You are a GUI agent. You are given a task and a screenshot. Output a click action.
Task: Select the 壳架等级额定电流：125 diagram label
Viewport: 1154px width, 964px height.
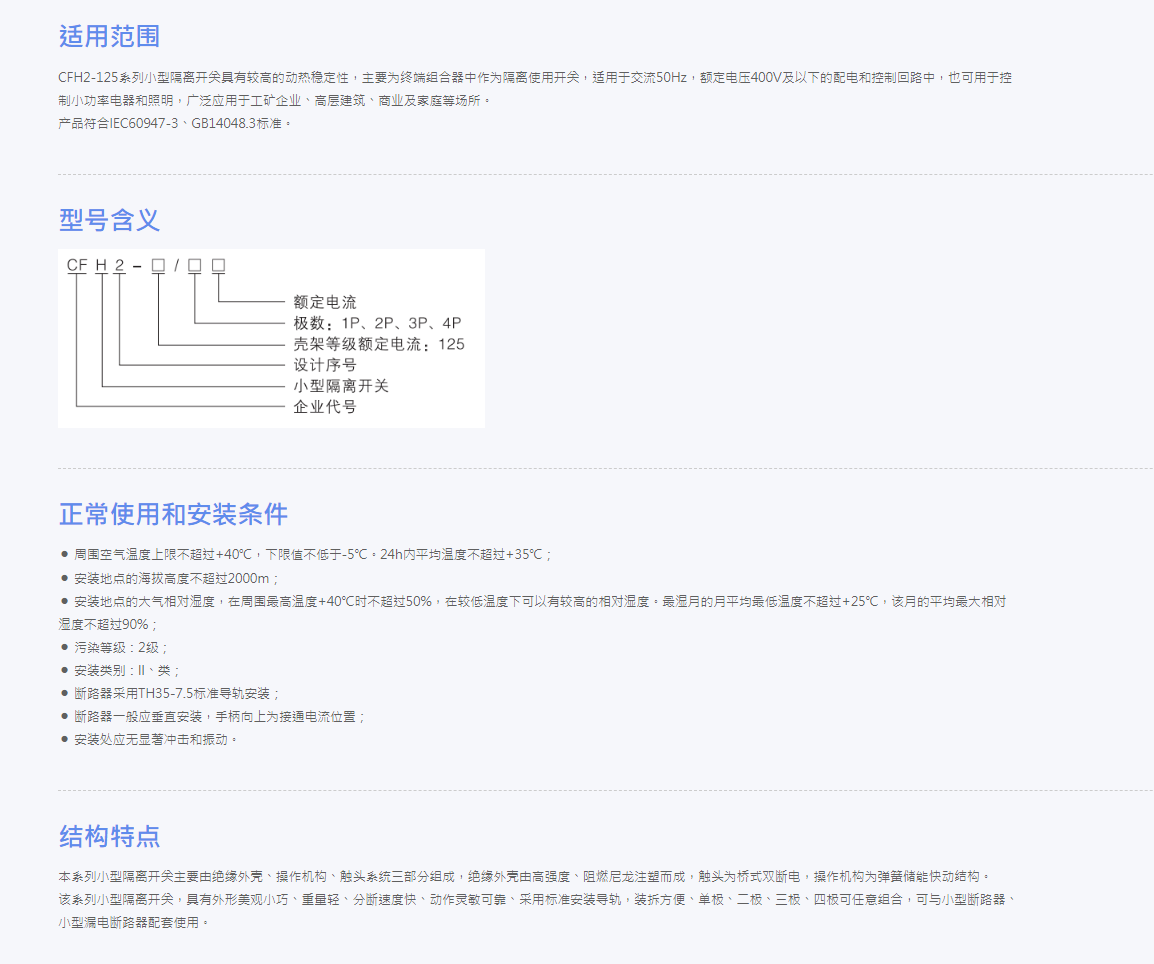380,343
